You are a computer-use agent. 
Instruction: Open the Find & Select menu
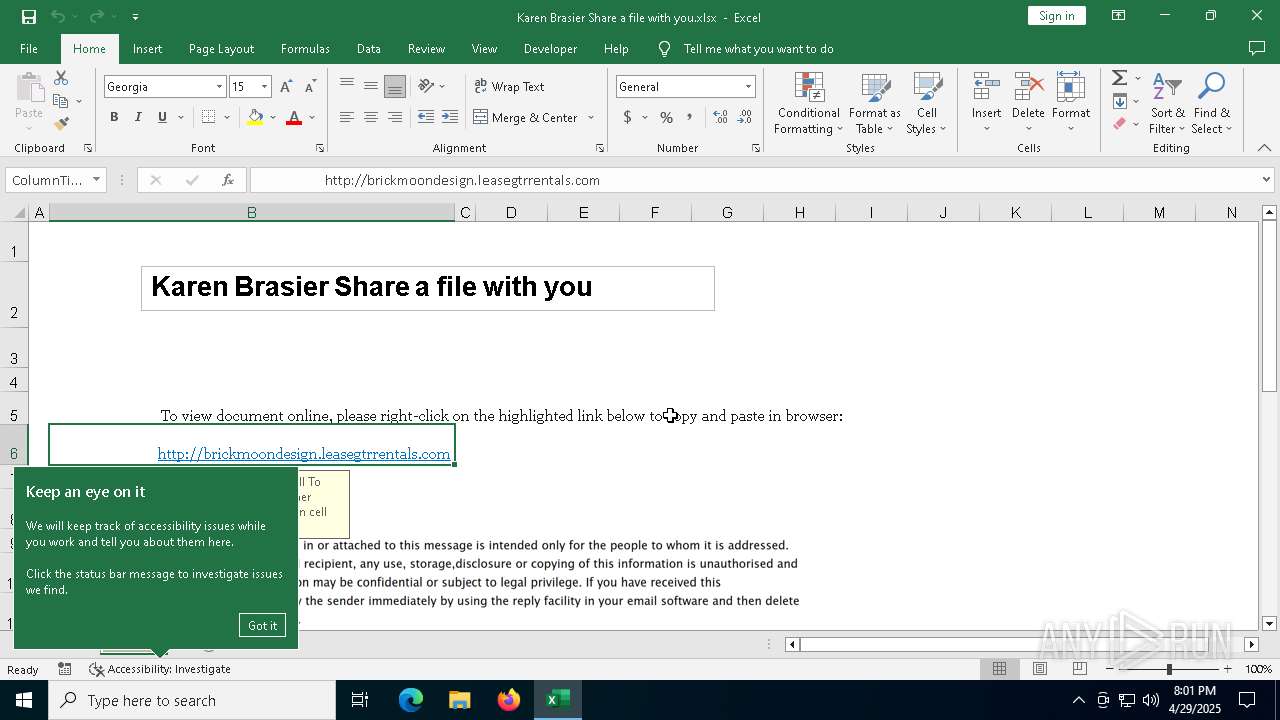click(1212, 104)
